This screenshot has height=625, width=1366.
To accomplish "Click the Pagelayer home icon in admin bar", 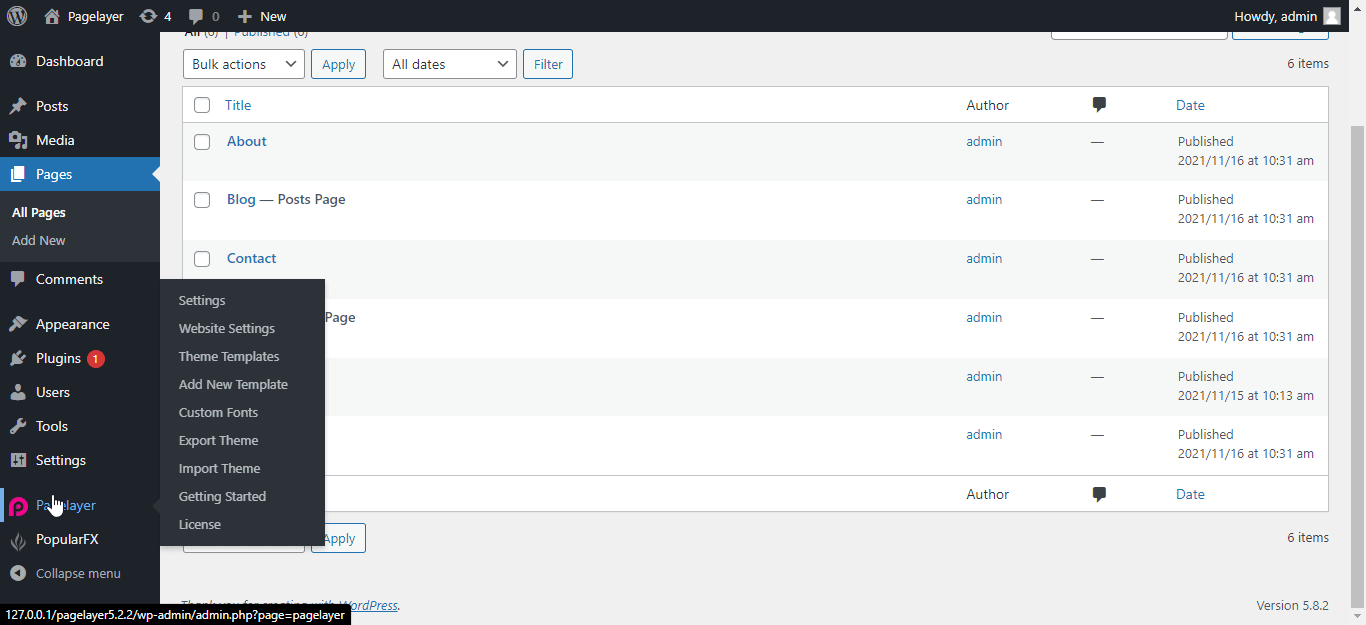I will click(x=52, y=16).
